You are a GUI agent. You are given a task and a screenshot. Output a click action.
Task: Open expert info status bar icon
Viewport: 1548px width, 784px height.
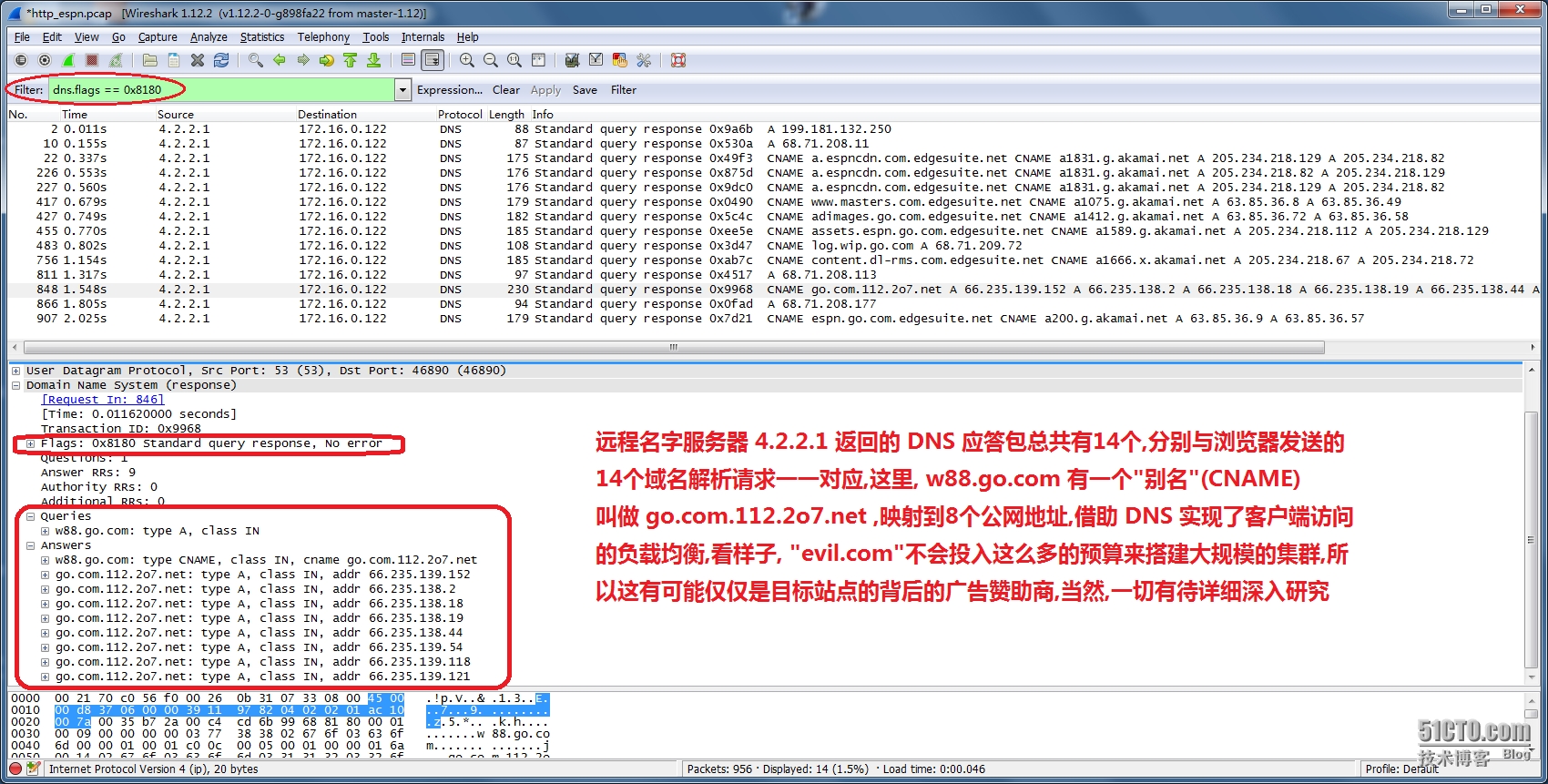[15, 769]
